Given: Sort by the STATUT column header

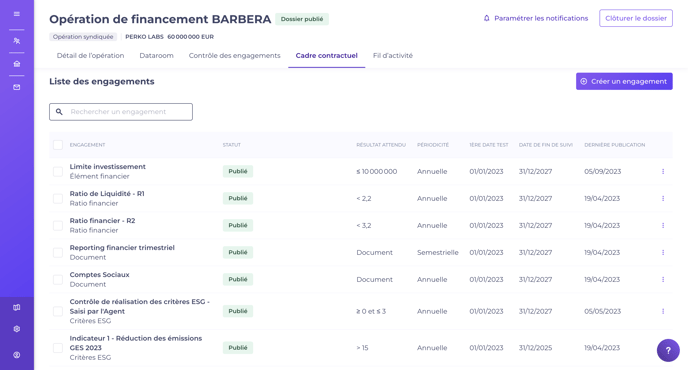Looking at the screenshot, I should (x=232, y=145).
